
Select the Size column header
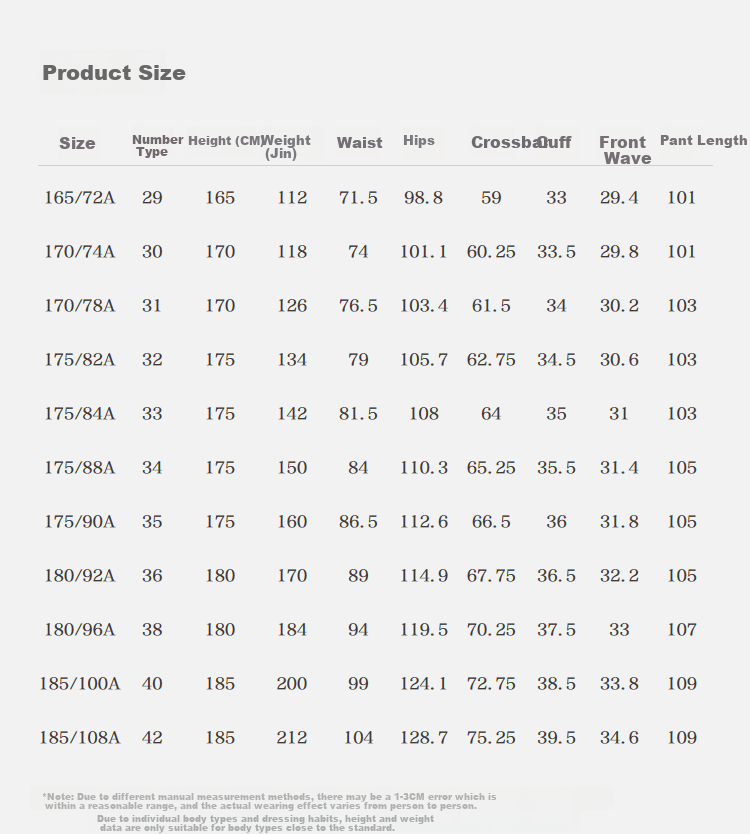pos(77,143)
